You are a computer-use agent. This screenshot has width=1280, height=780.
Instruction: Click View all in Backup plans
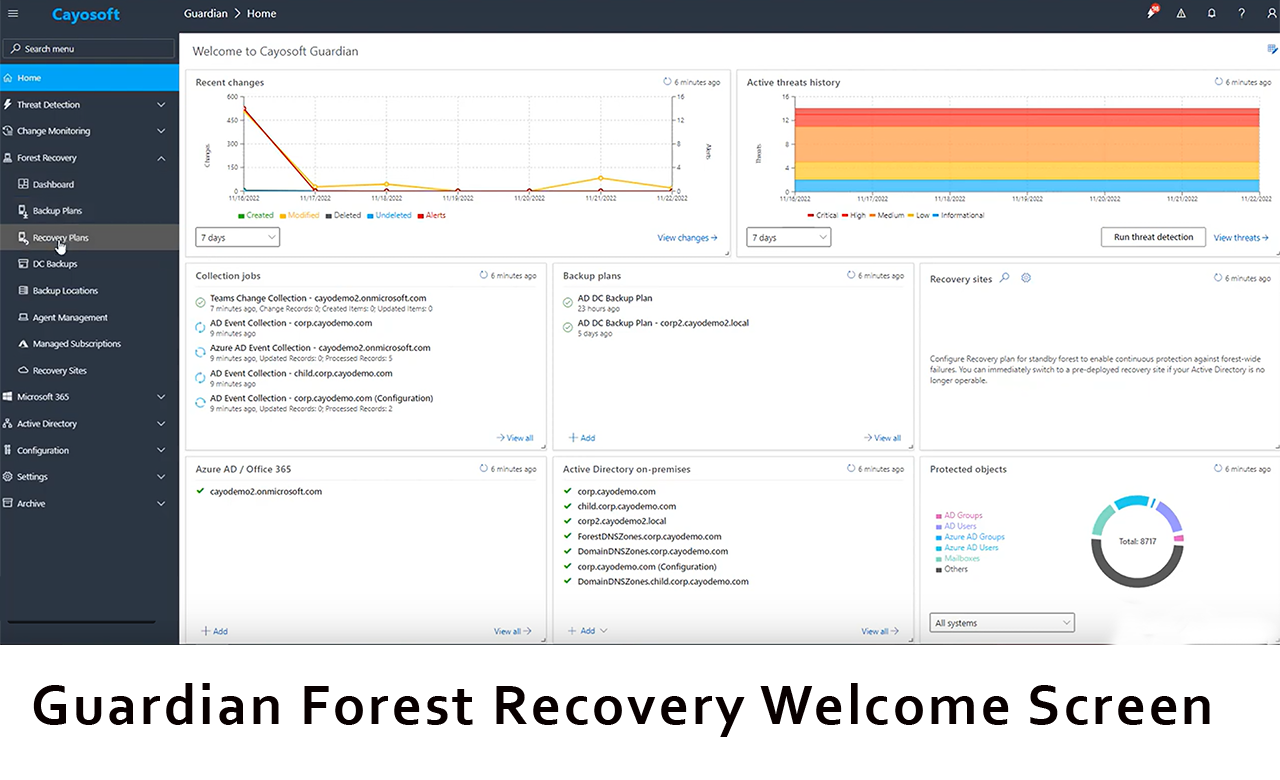882,438
